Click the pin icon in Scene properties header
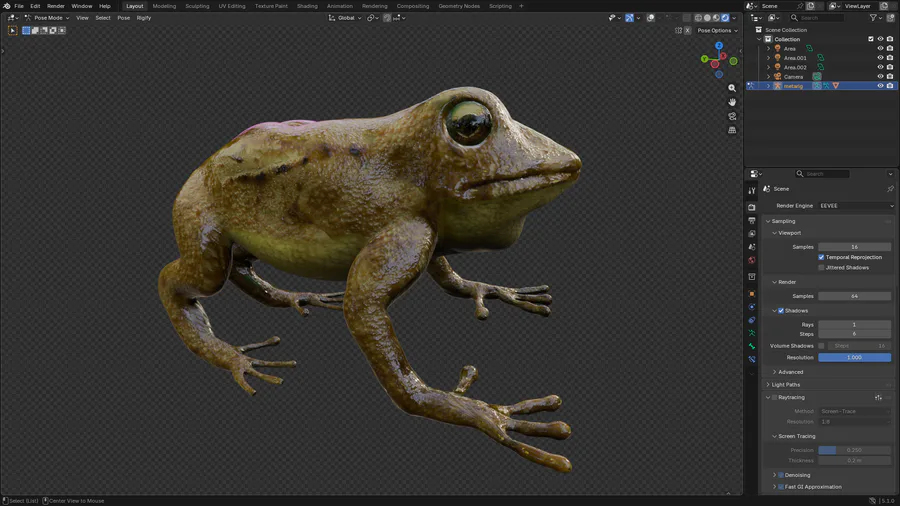This screenshot has height=506, width=900. click(890, 189)
